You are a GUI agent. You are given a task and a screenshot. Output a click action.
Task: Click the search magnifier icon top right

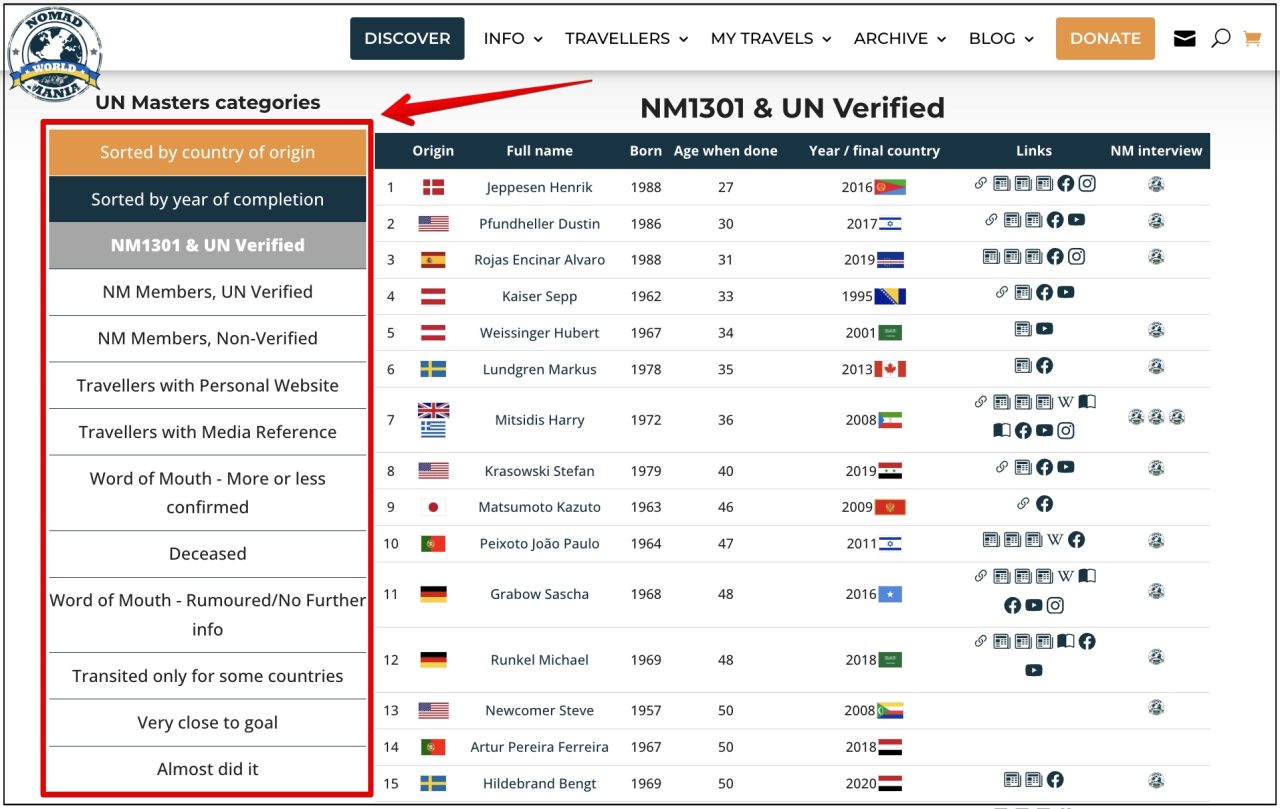1220,37
